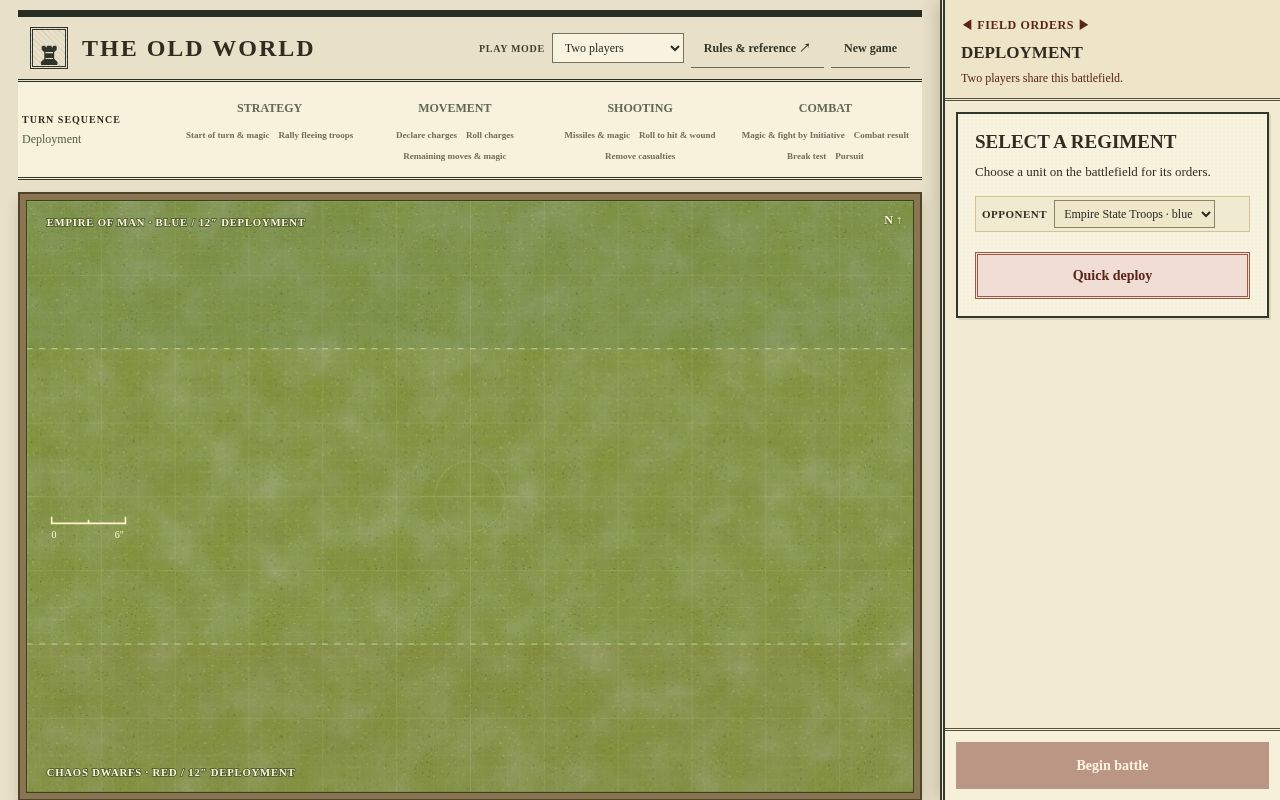This screenshot has height=800, width=1280.
Task: Click 'Combat result' step
Action: (x=881, y=135)
